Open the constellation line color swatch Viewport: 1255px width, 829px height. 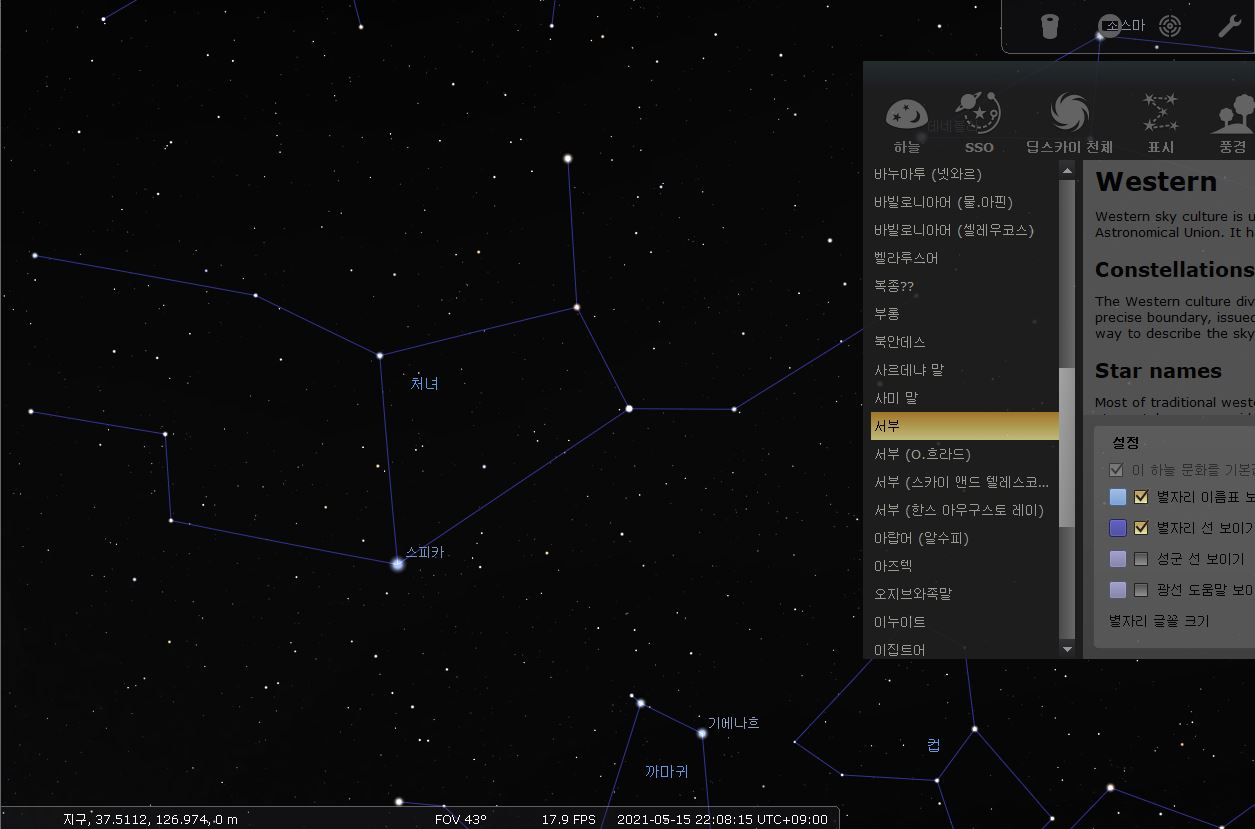[x=1118, y=528]
